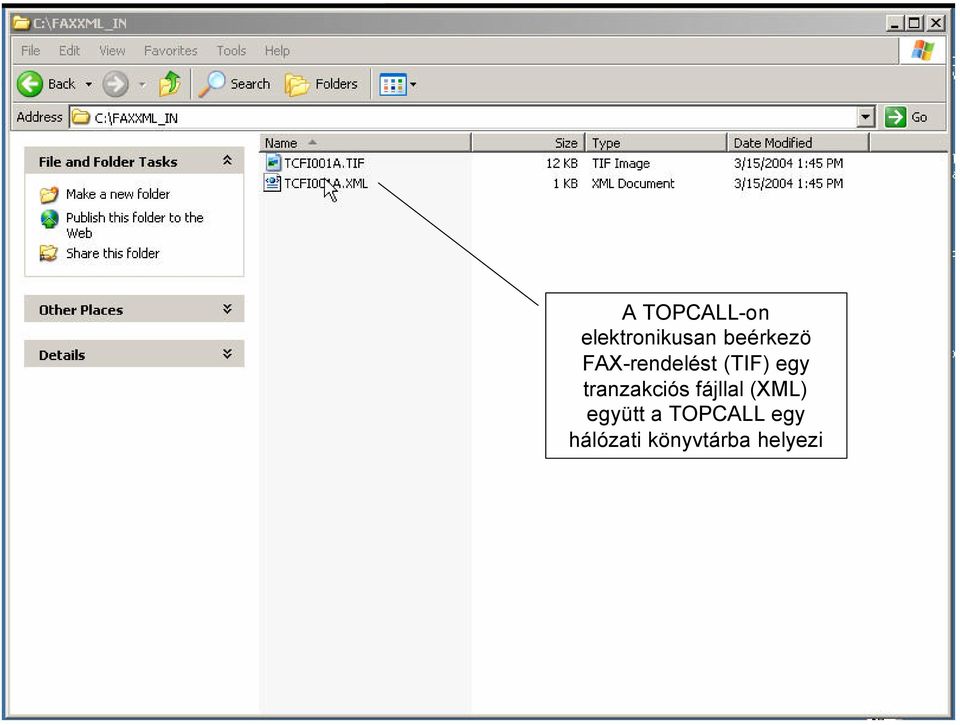960x725 pixels.
Task: Go up one folder level icon
Action: [170, 84]
